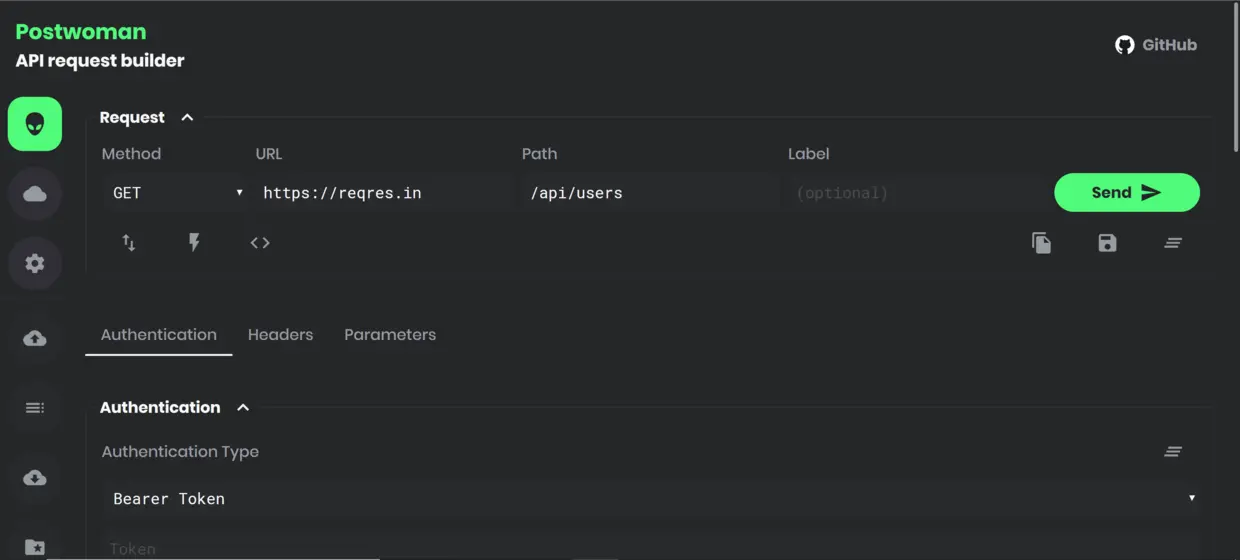
Task: Click the "Authentication Type" label text
Action: [180, 452]
